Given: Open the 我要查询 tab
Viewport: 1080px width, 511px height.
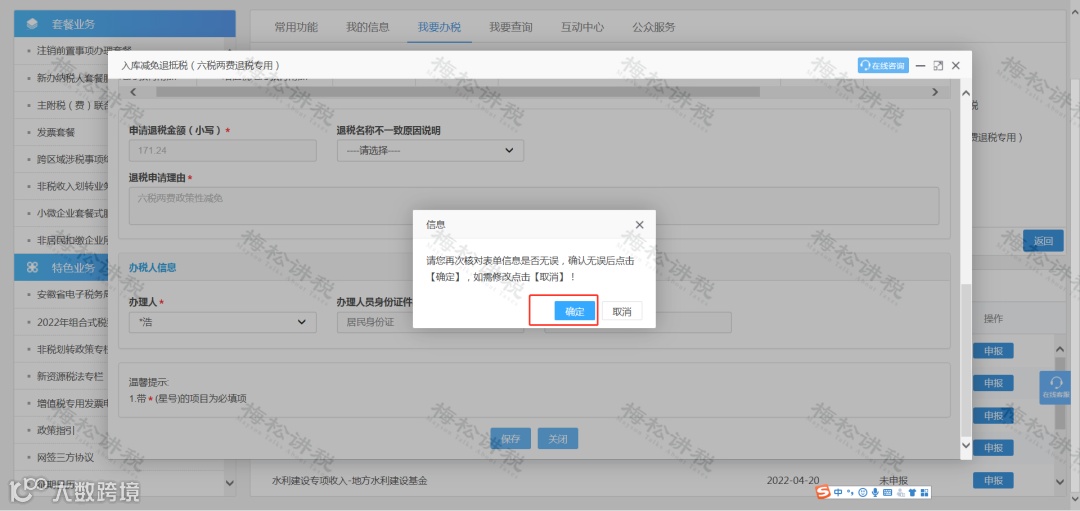Looking at the screenshot, I should tap(511, 28).
